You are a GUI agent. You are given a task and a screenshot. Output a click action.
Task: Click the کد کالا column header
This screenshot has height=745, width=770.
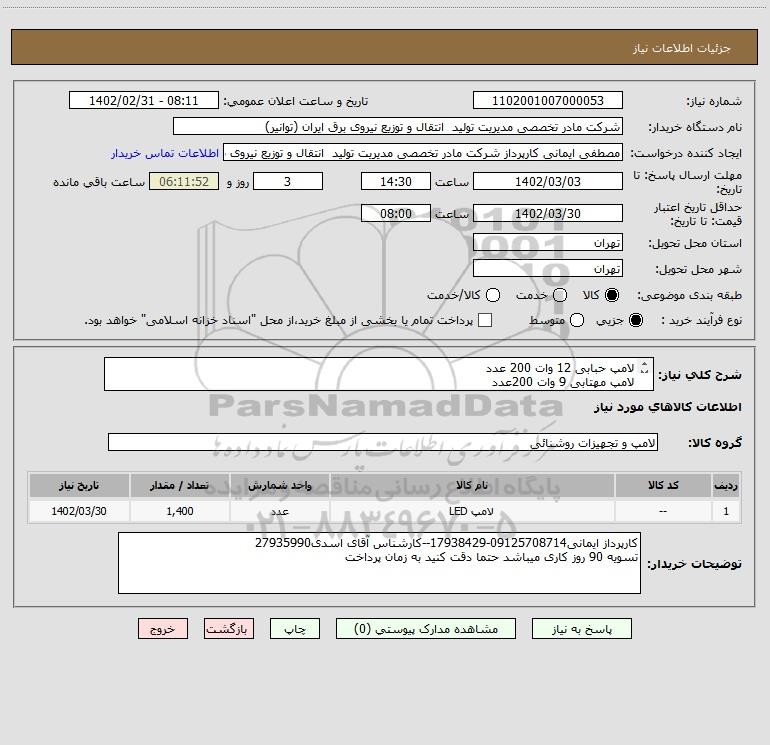coord(663,485)
